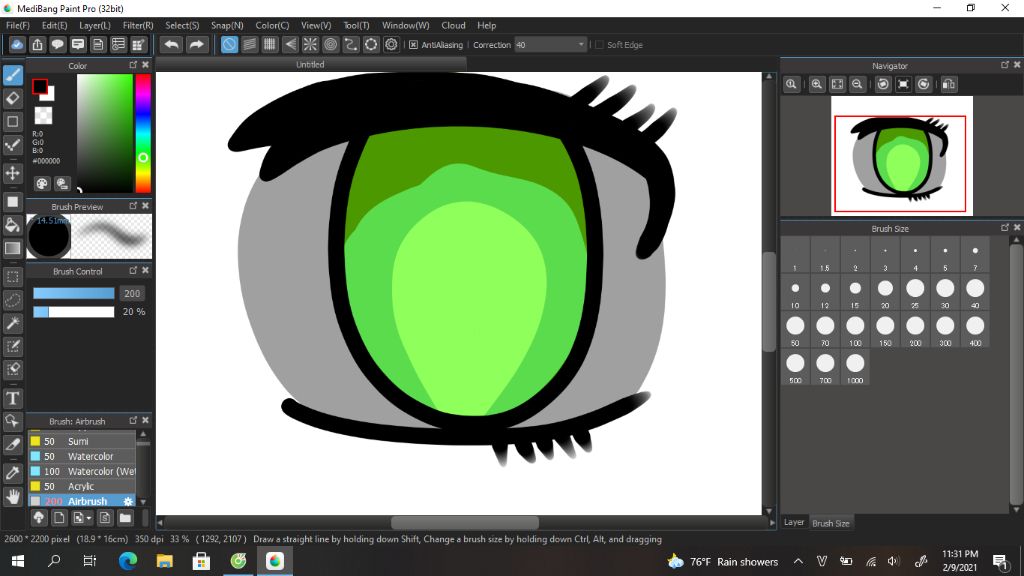Image resolution: width=1024 pixels, height=576 pixels.
Task: Turn off snap using the Snap Off icon
Action: (229, 45)
